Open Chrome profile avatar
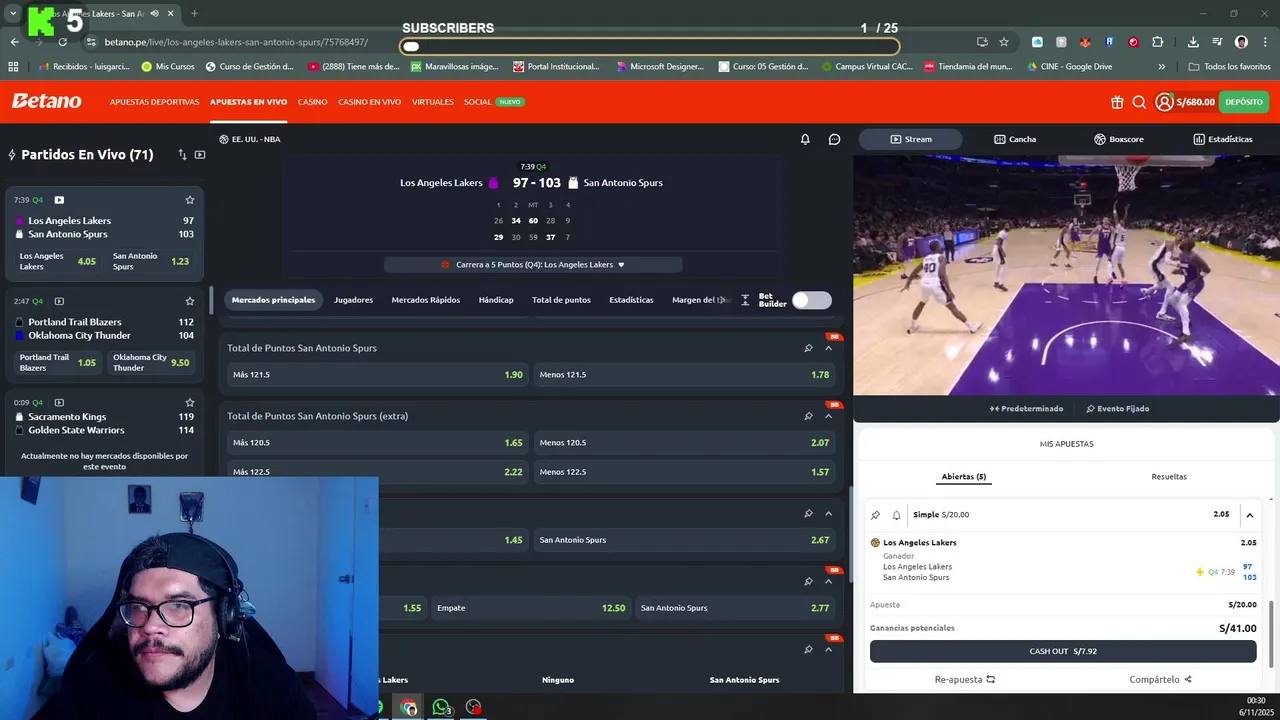Image resolution: width=1280 pixels, height=720 pixels. pyautogui.click(x=1241, y=42)
